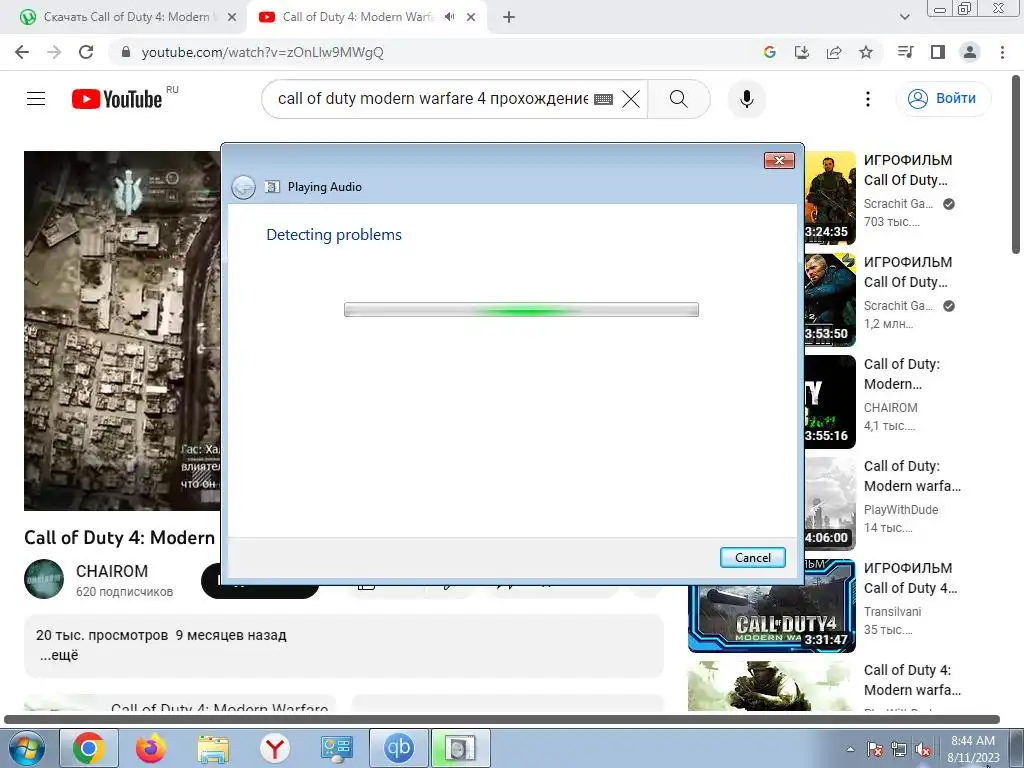Open the clock showing 8:44 AM

(x=973, y=749)
